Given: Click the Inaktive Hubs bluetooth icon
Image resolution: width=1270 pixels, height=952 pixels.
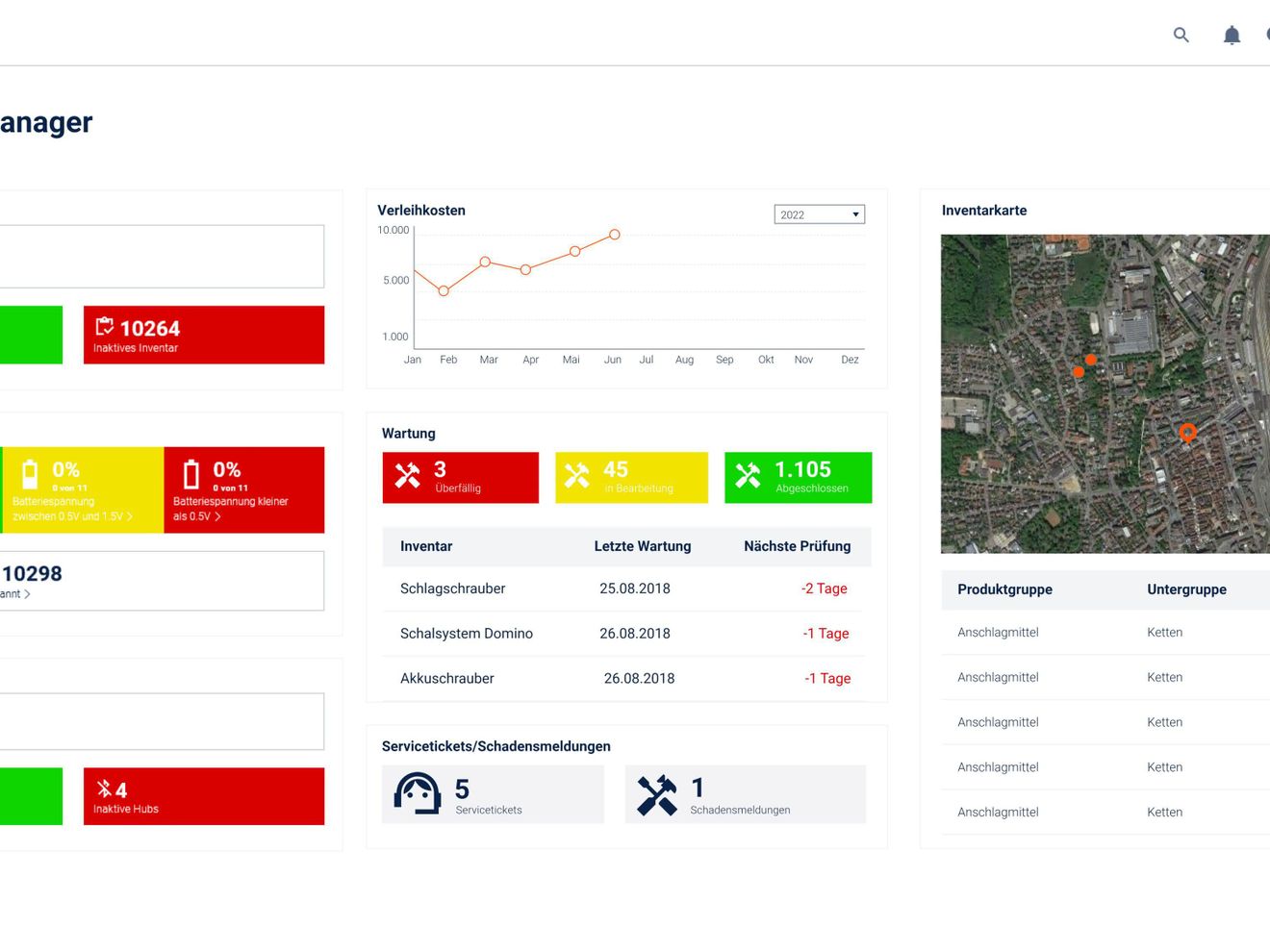Looking at the screenshot, I should point(104,789).
